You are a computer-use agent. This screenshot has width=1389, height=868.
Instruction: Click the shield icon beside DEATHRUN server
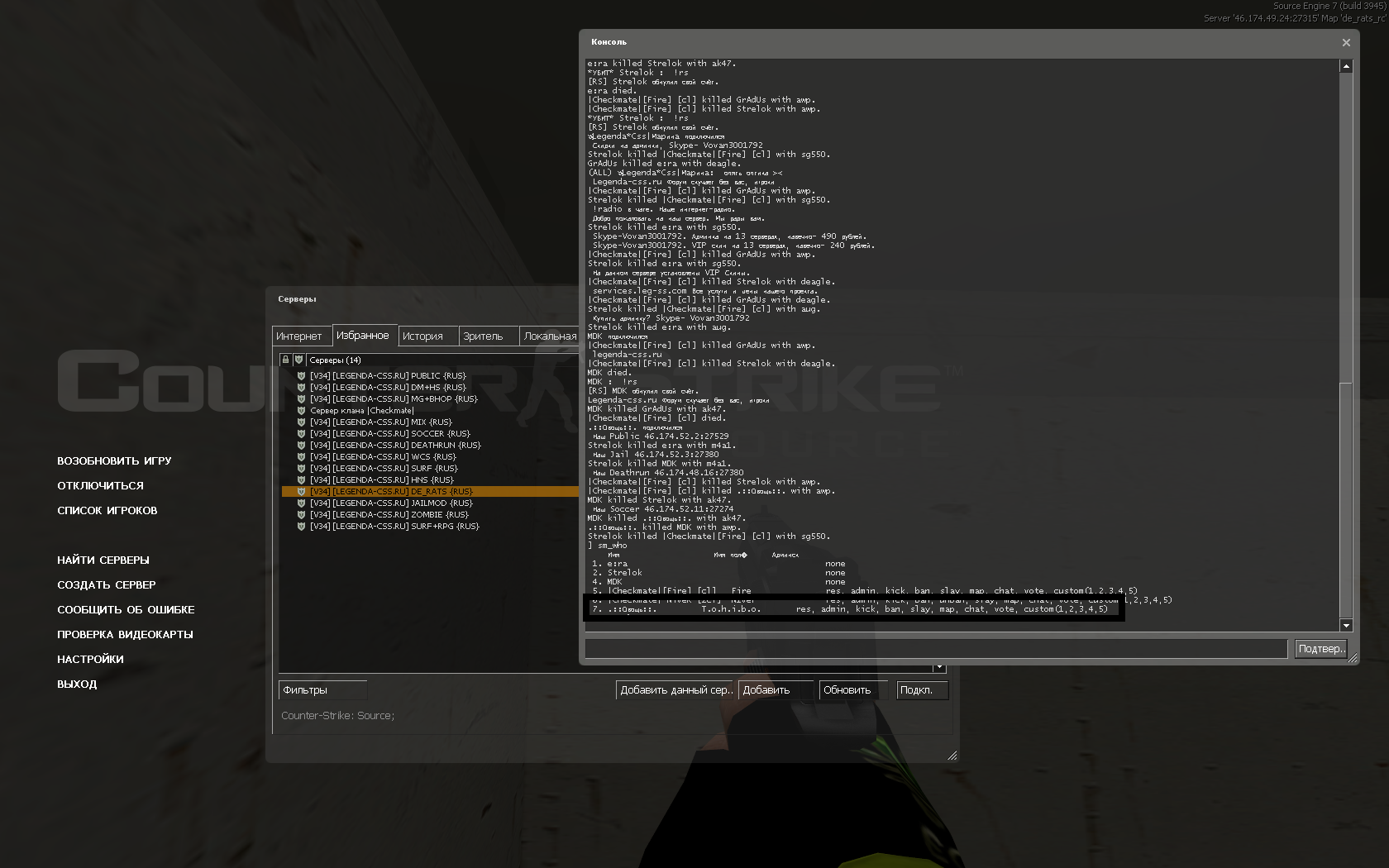click(x=301, y=445)
